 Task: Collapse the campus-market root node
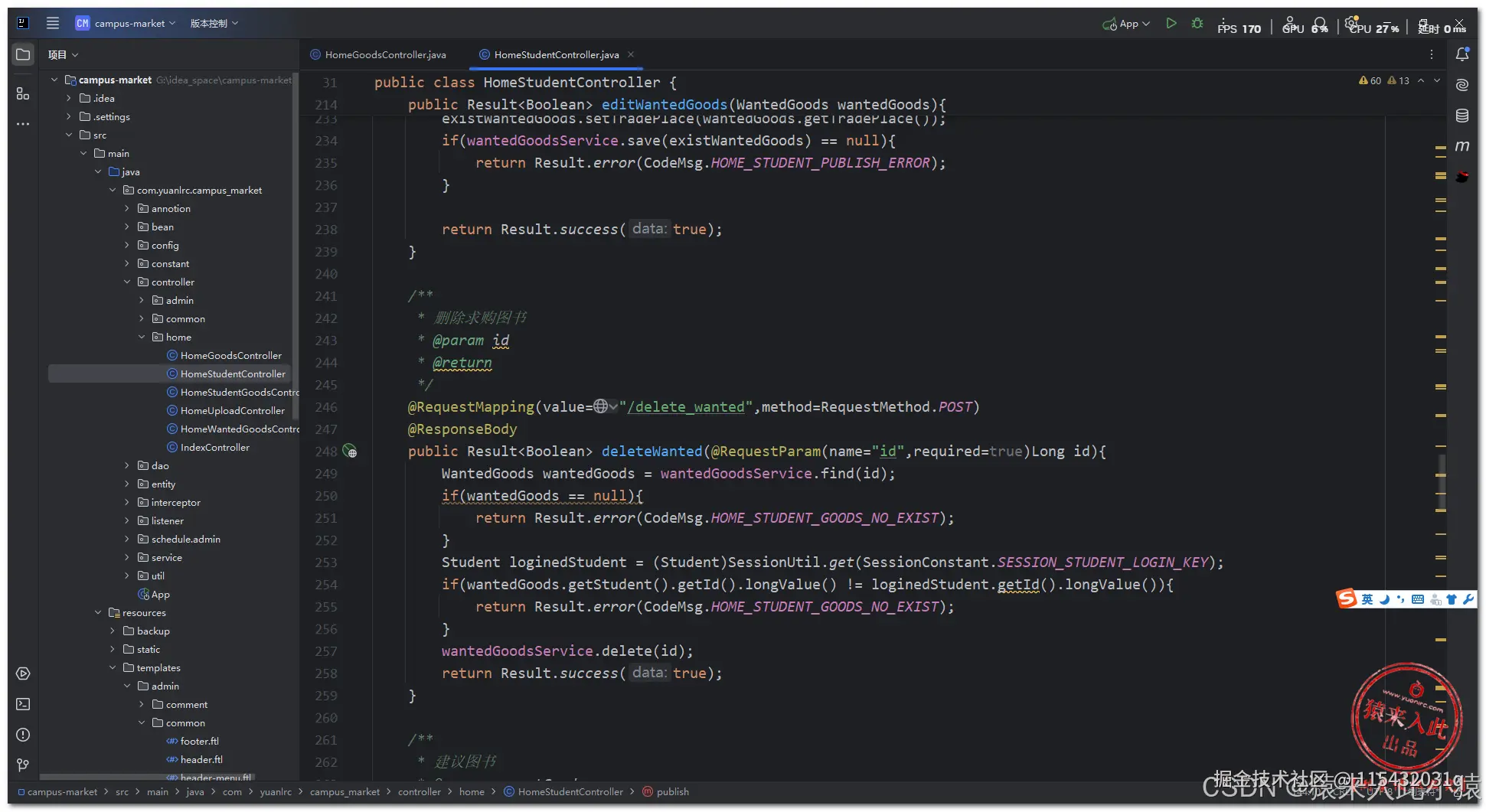(x=54, y=80)
